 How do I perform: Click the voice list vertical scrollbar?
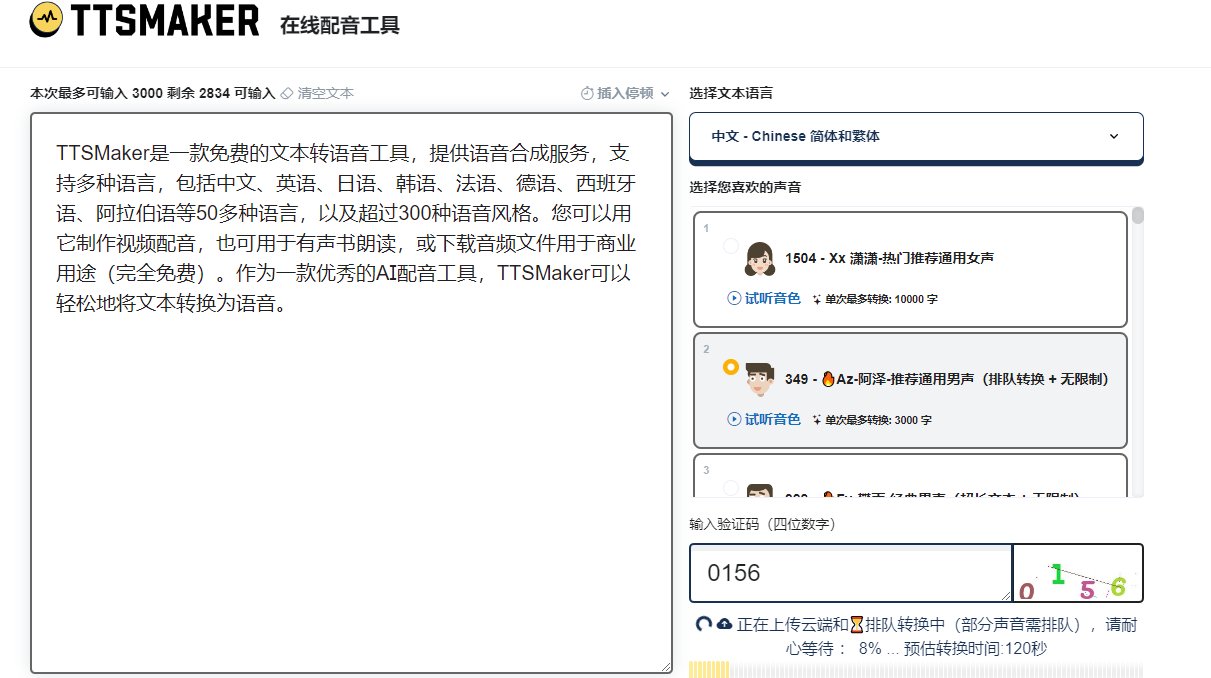pyautogui.click(x=1138, y=350)
